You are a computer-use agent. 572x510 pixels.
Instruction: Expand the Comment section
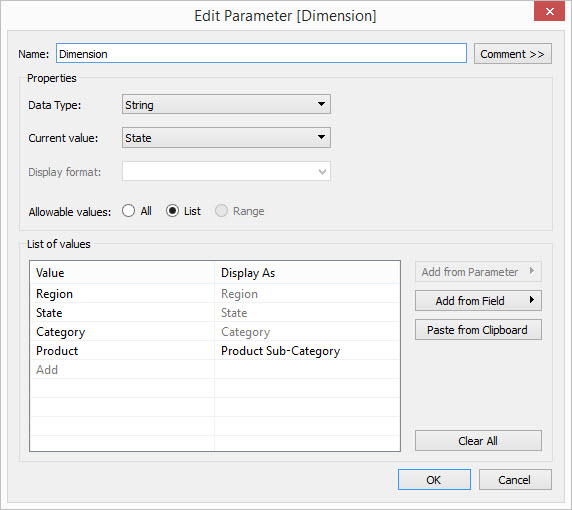[513, 54]
